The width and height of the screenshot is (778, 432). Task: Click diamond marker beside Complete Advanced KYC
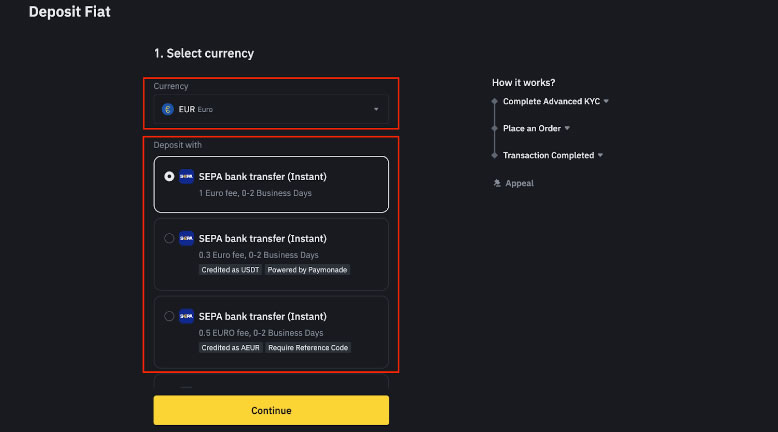click(x=494, y=102)
